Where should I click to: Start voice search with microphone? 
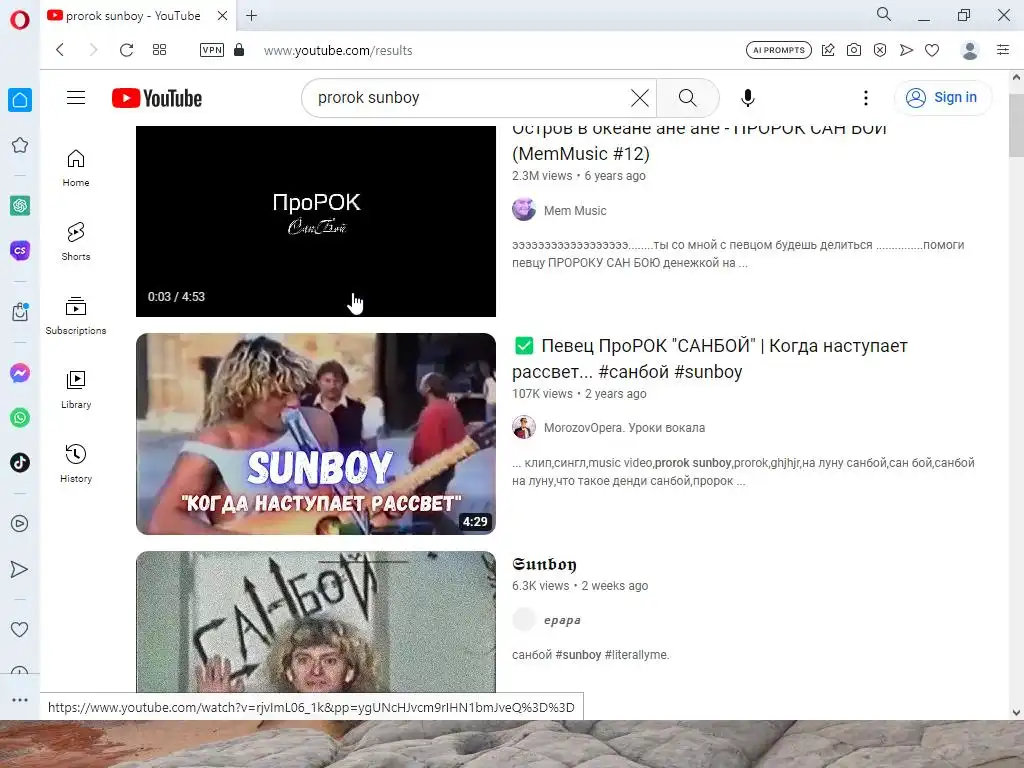point(748,98)
